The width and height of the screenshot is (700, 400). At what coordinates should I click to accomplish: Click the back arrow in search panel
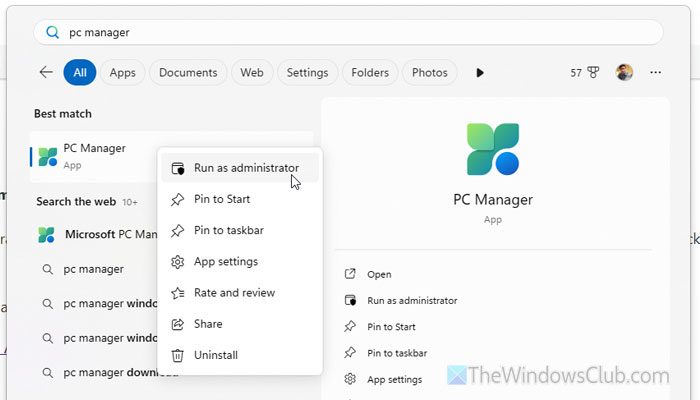46,72
